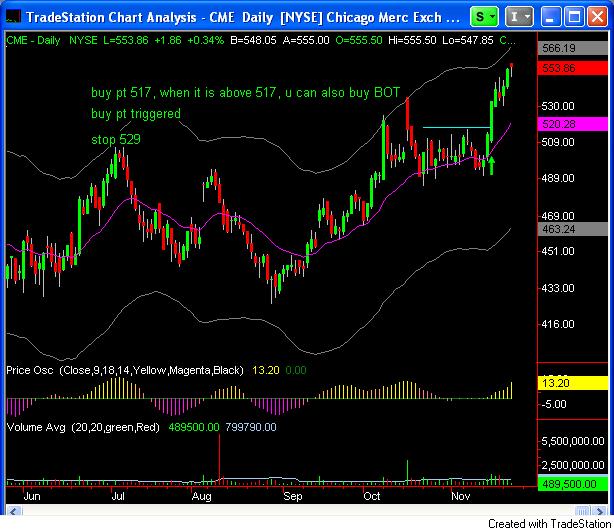Click the gray 566.19 upper band marker

point(572,48)
